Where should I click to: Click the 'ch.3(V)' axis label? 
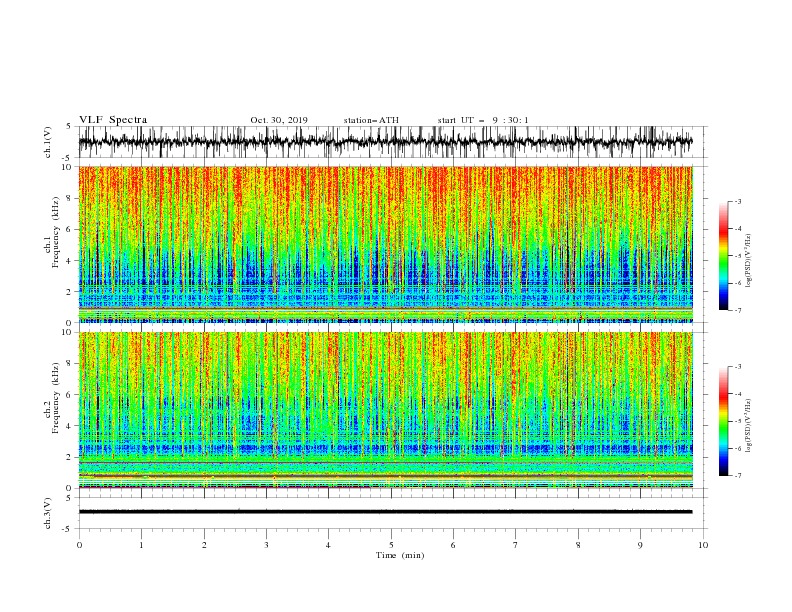pos(48,513)
